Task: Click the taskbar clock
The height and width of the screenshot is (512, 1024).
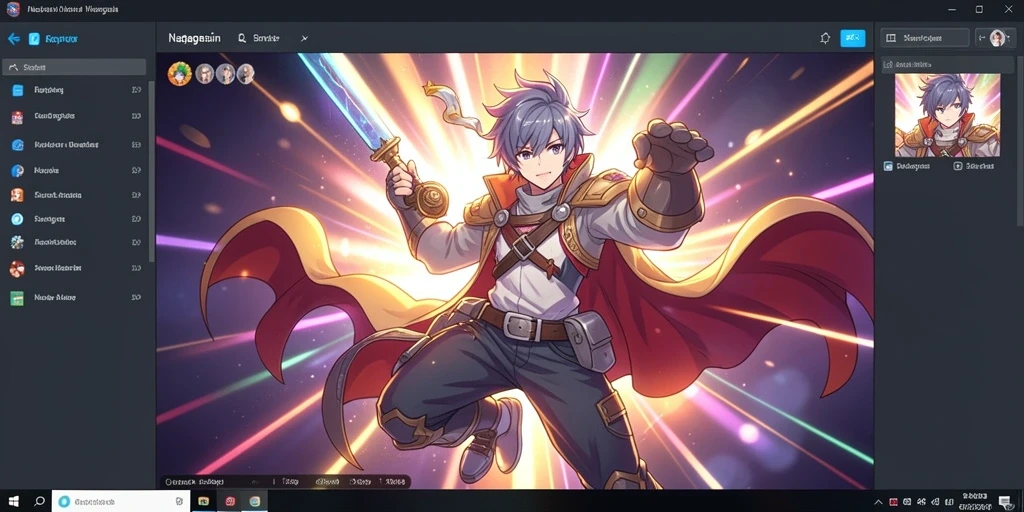Action: pos(974,502)
